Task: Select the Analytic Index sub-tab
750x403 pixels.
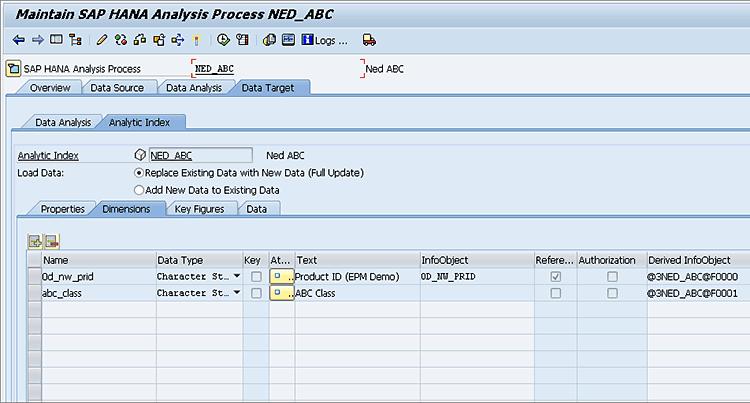Action: [139, 122]
